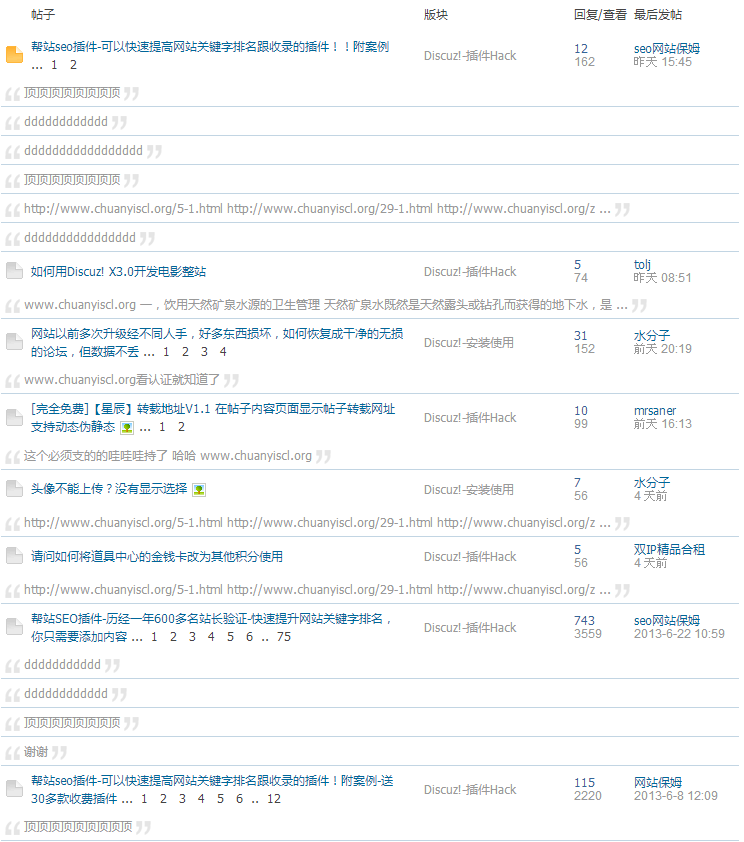Open thread 如何用Discuz! X3.0开发电影整站
744x842 pixels.
[118, 272]
